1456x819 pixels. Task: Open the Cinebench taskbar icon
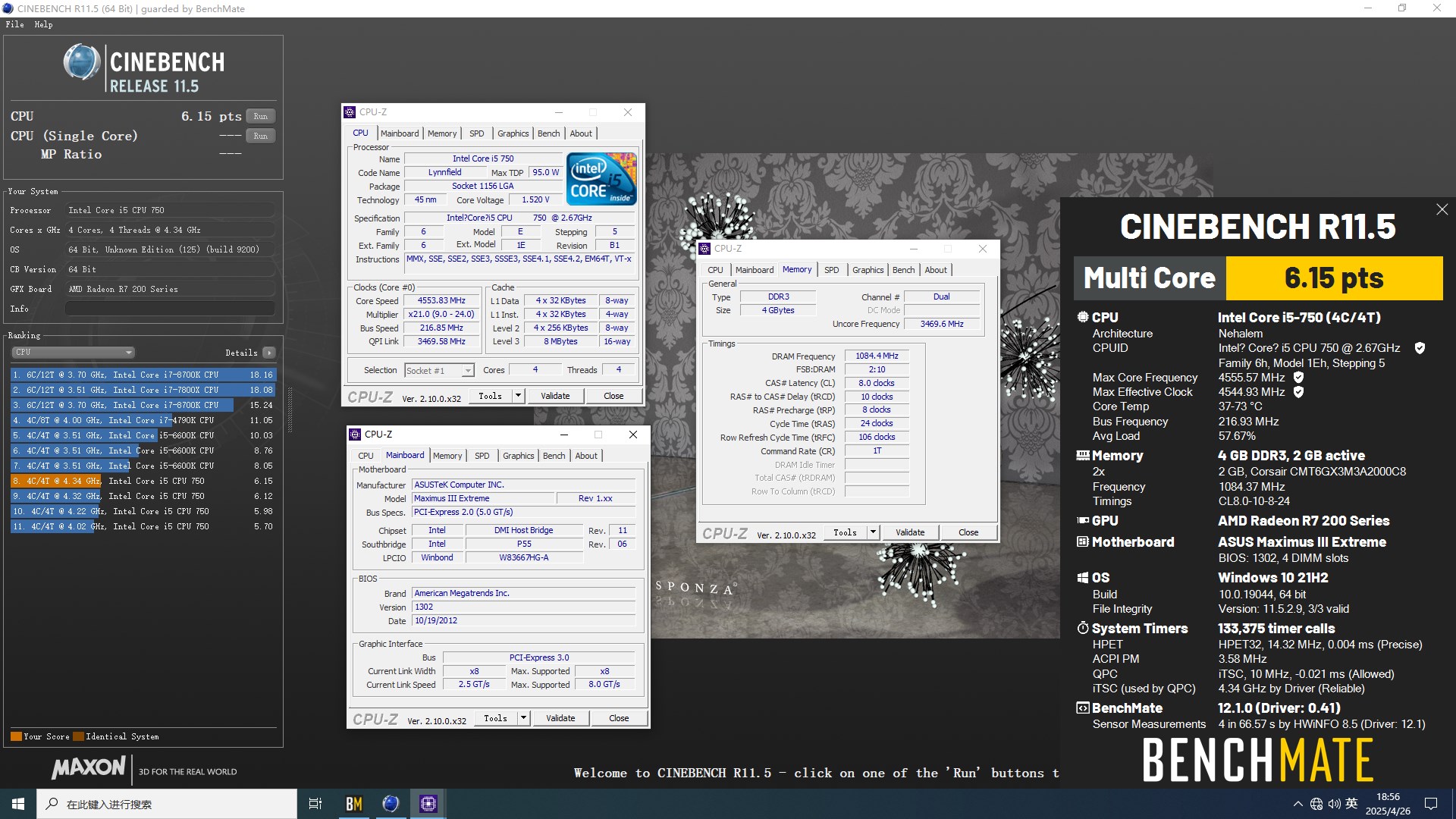pos(391,804)
